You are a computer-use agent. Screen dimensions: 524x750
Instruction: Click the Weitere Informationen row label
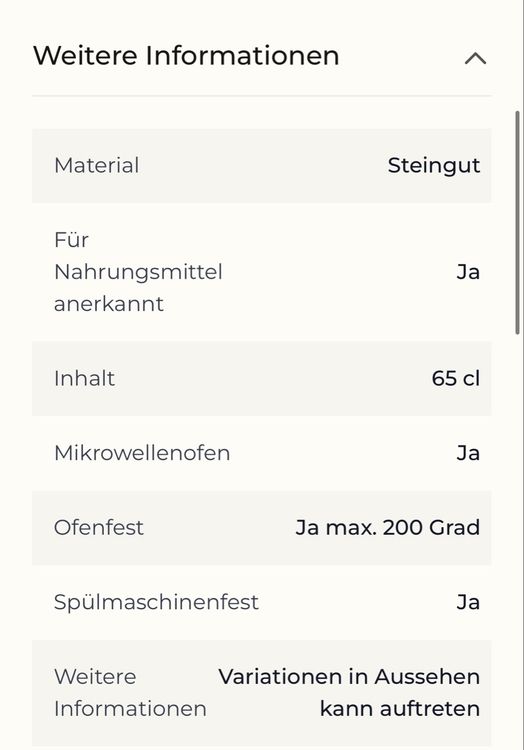pos(130,693)
